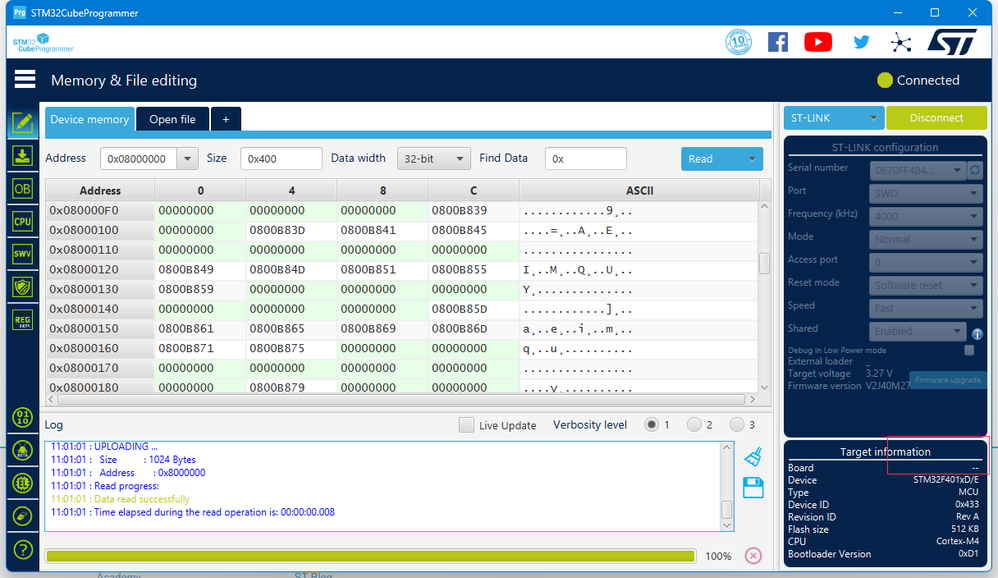Expand the arrow beside the Read button

752,159
